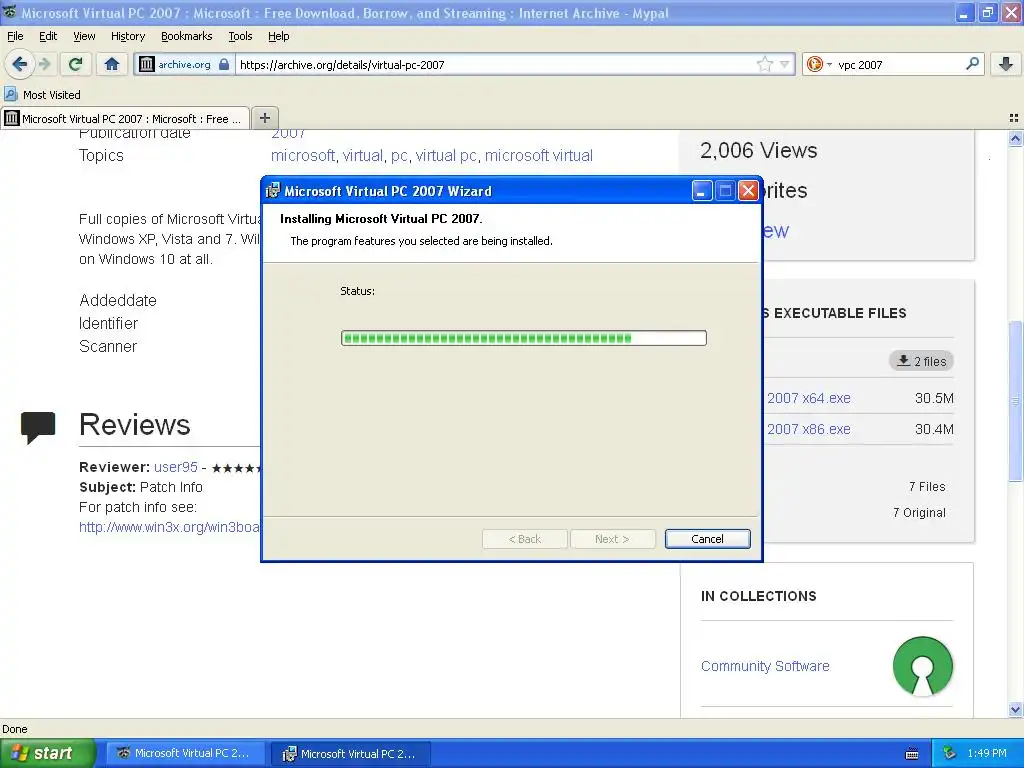Image resolution: width=1024 pixels, height=768 pixels.
Task: Click the 7 Files text
Action: click(x=927, y=487)
